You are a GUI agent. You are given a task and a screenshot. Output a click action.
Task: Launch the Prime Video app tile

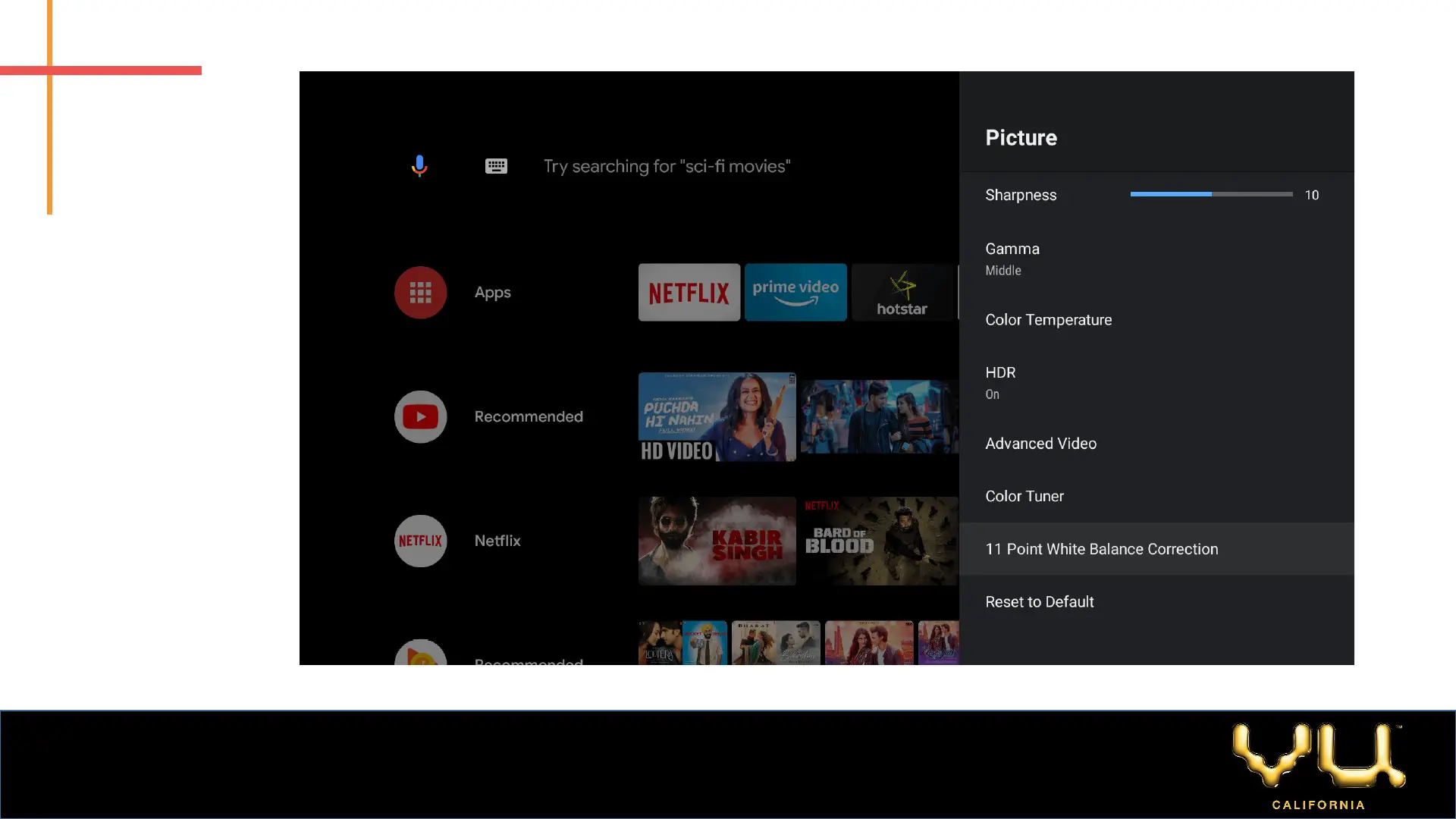(x=795, y=293)
